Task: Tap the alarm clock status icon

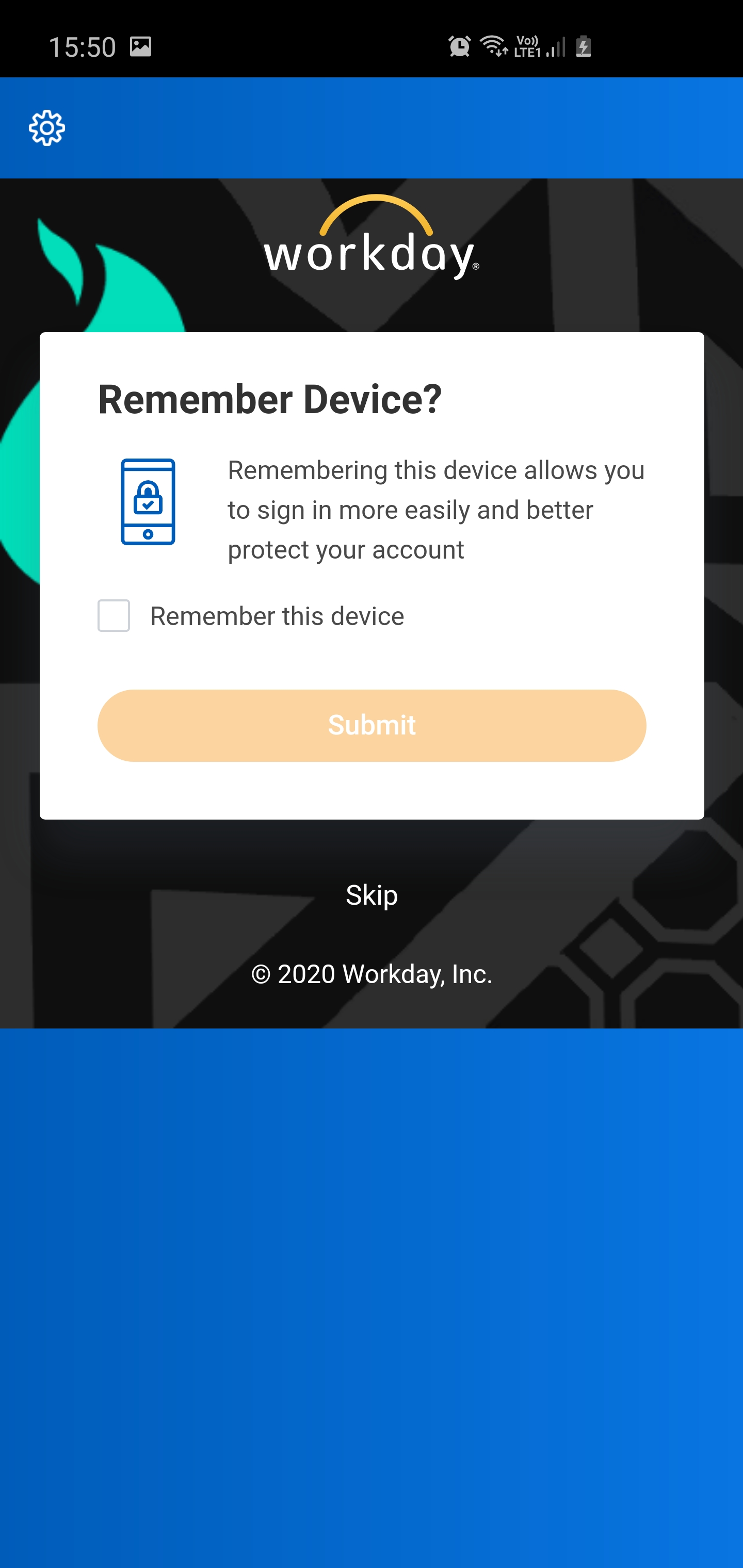Action: (459, 46)
